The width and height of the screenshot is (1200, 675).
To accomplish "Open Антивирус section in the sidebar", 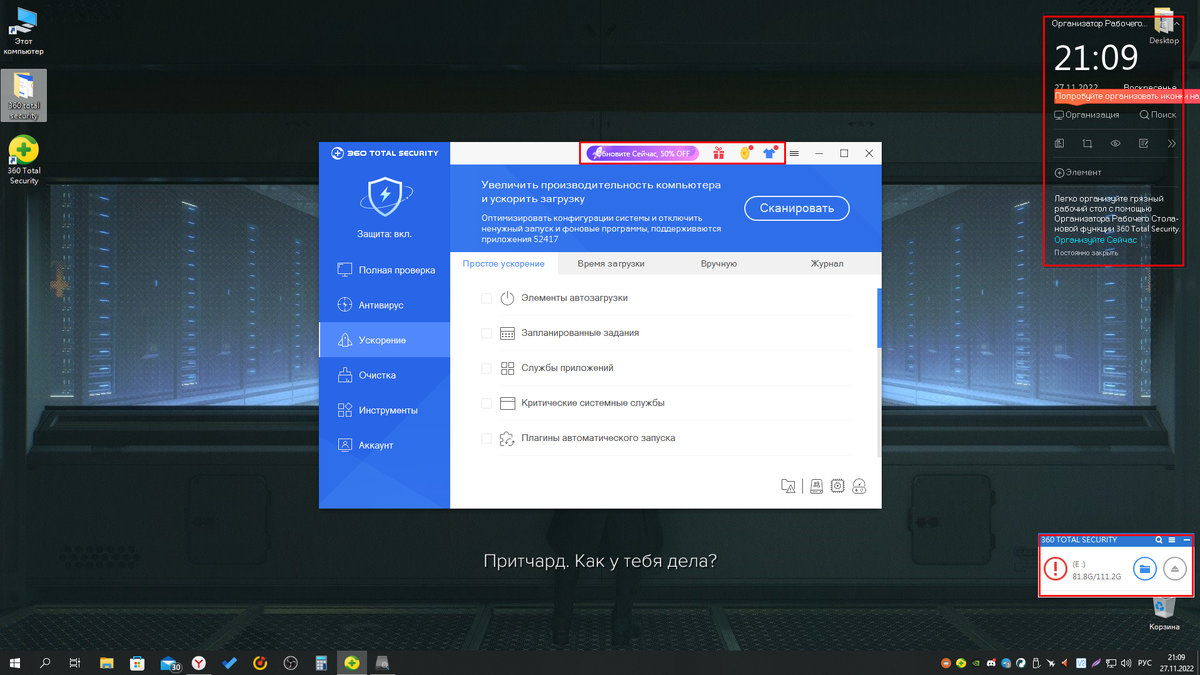I will click(385, 305).
